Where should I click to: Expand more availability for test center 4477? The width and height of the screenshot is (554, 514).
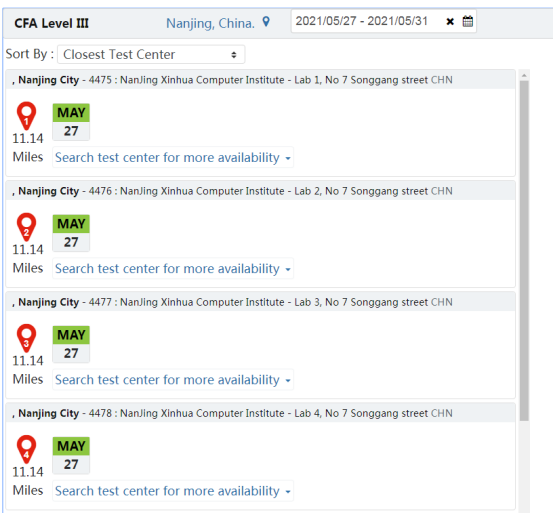click(173, 380)
